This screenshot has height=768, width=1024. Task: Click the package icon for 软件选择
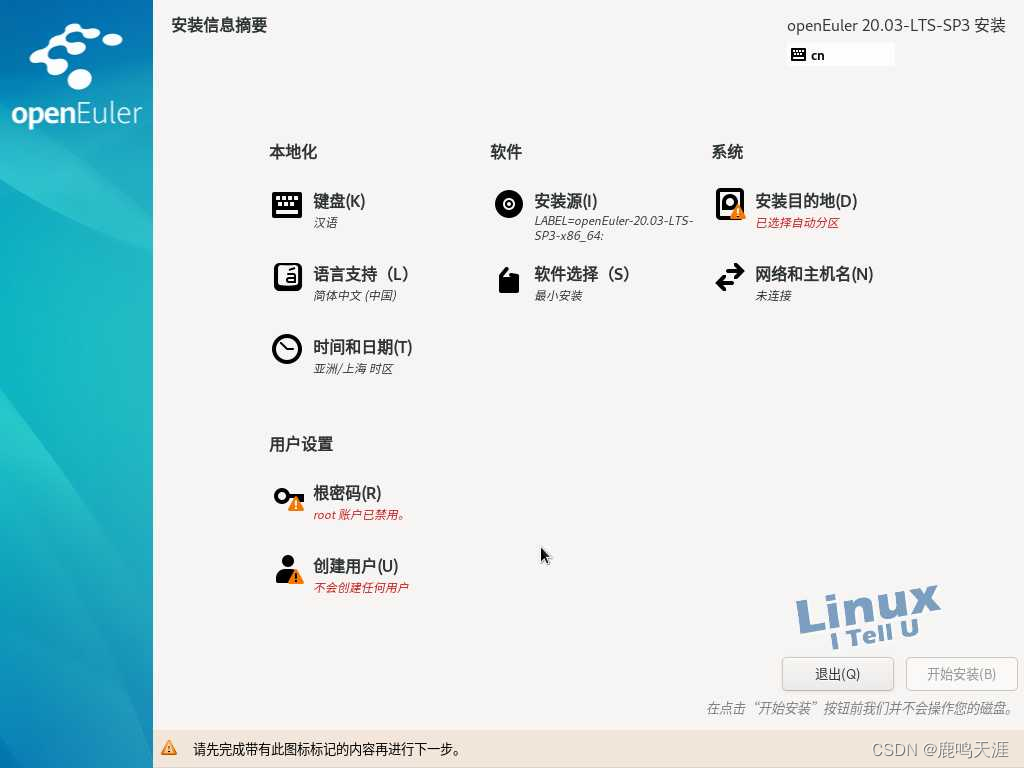(509, 280)
